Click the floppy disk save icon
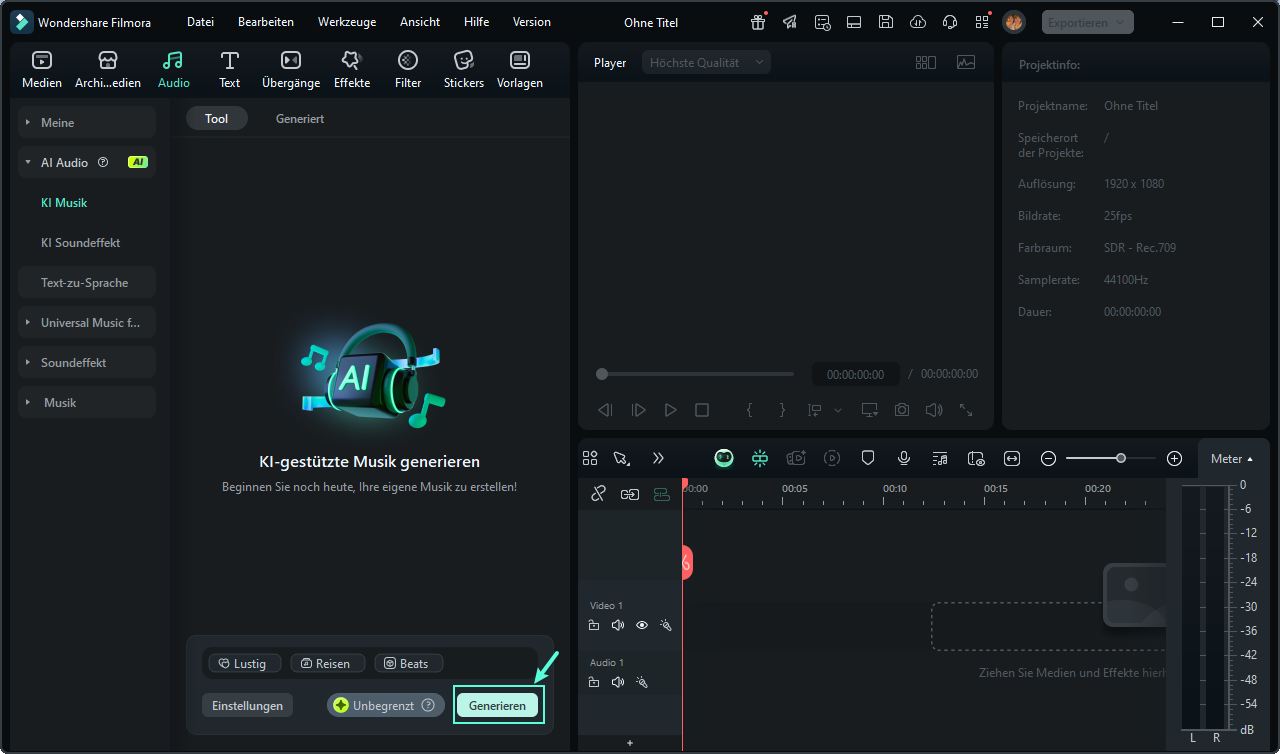1280x754 pixels. pyautogui.click(x=886, y=22)
